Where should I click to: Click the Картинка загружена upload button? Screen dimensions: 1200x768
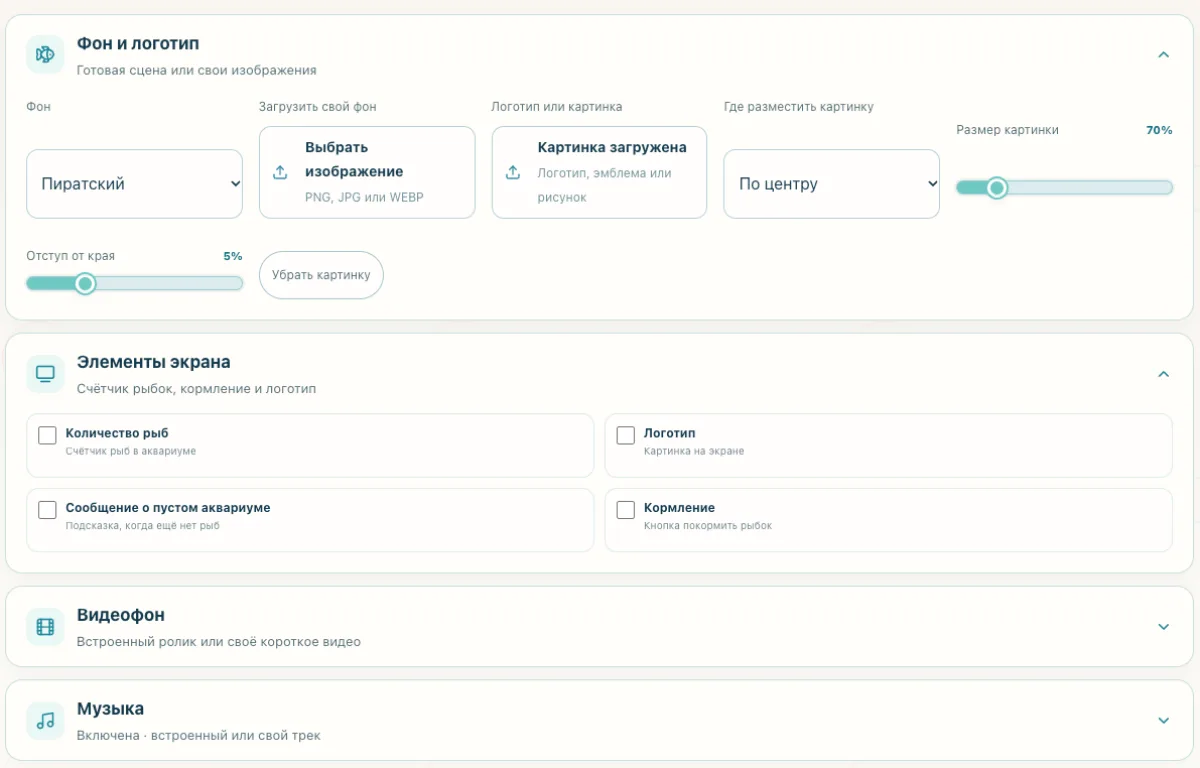coord(599,172)
